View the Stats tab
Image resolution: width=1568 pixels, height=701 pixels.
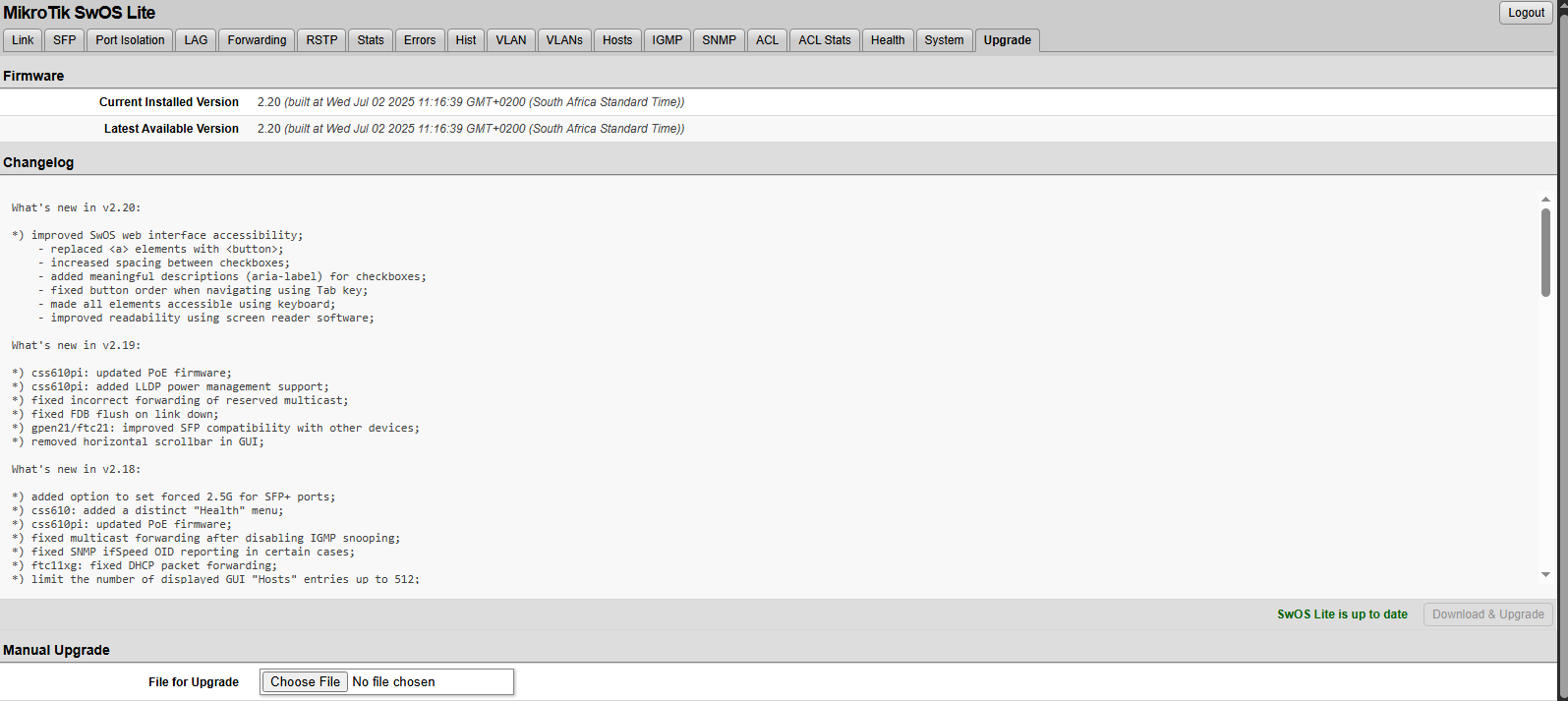click(371, 40)
